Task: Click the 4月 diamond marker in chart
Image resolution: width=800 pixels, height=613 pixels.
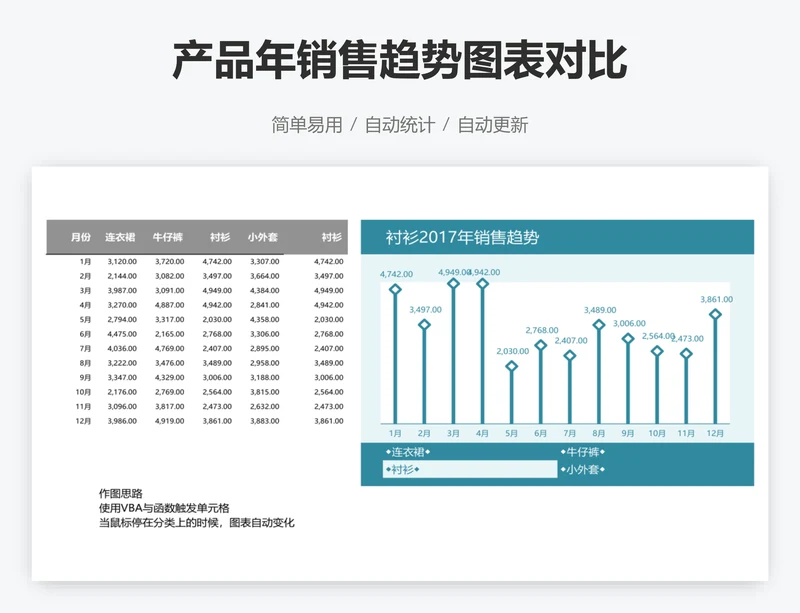Action: 482,283
